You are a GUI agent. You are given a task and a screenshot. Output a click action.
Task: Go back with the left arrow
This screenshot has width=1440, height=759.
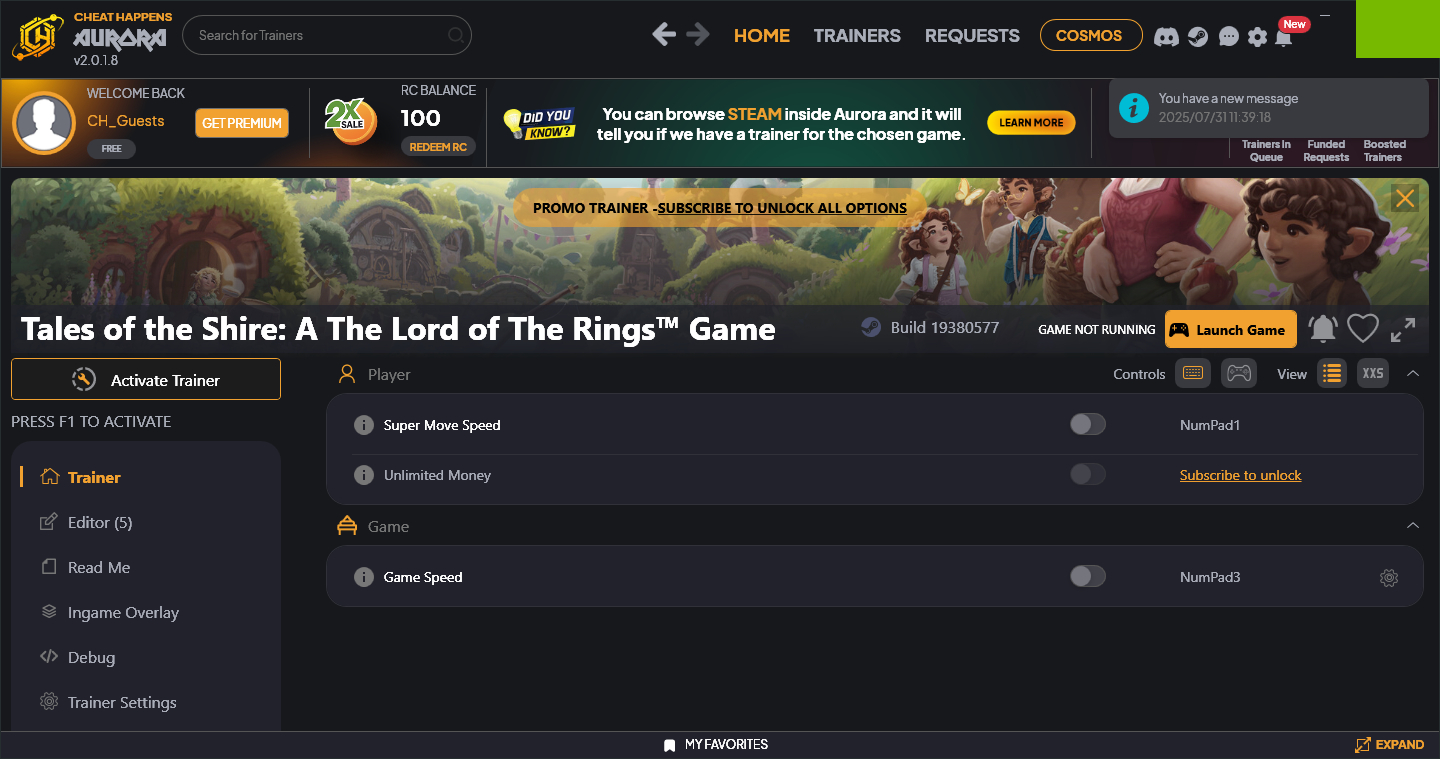pyautogui.click(x=664, y=35)
